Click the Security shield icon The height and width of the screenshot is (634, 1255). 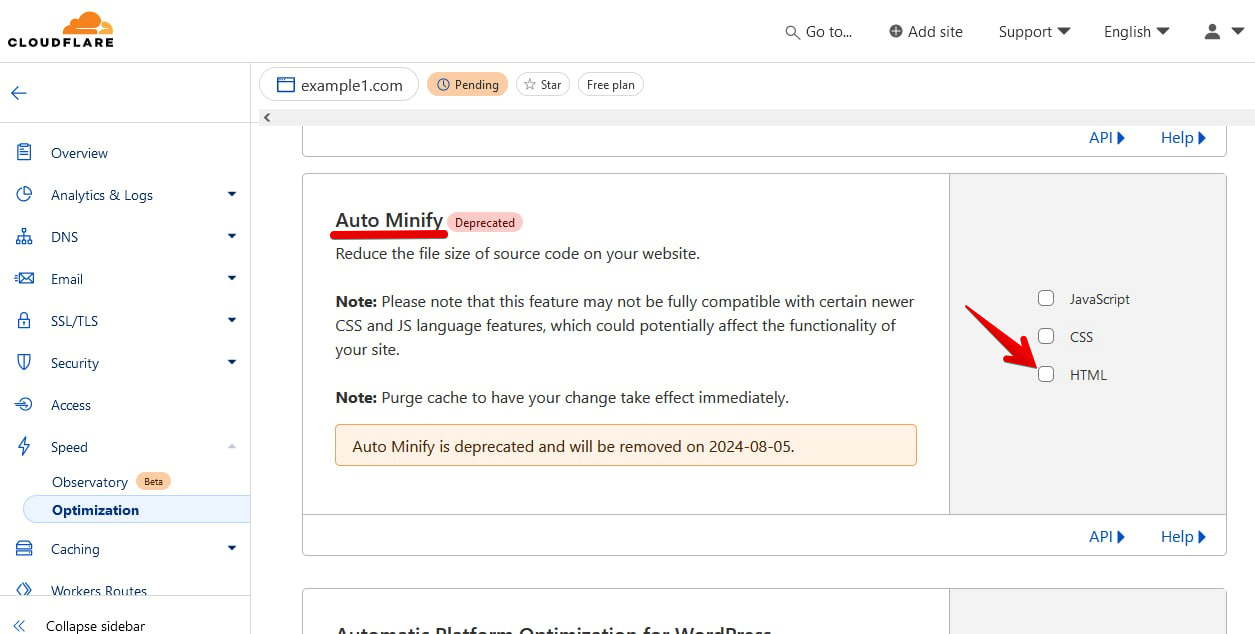(24, 363)
